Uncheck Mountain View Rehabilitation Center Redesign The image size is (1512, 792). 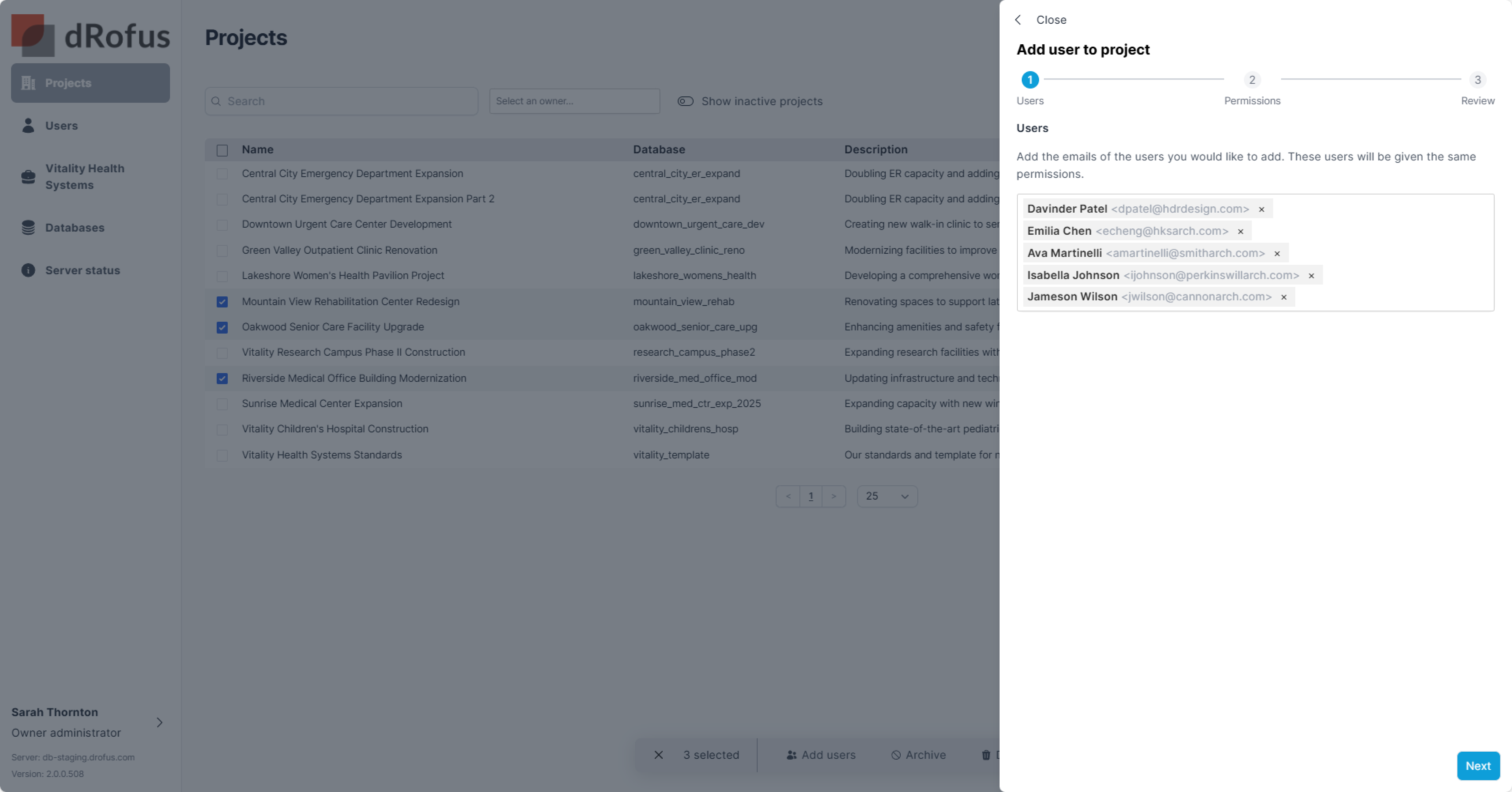click(222, 302)
